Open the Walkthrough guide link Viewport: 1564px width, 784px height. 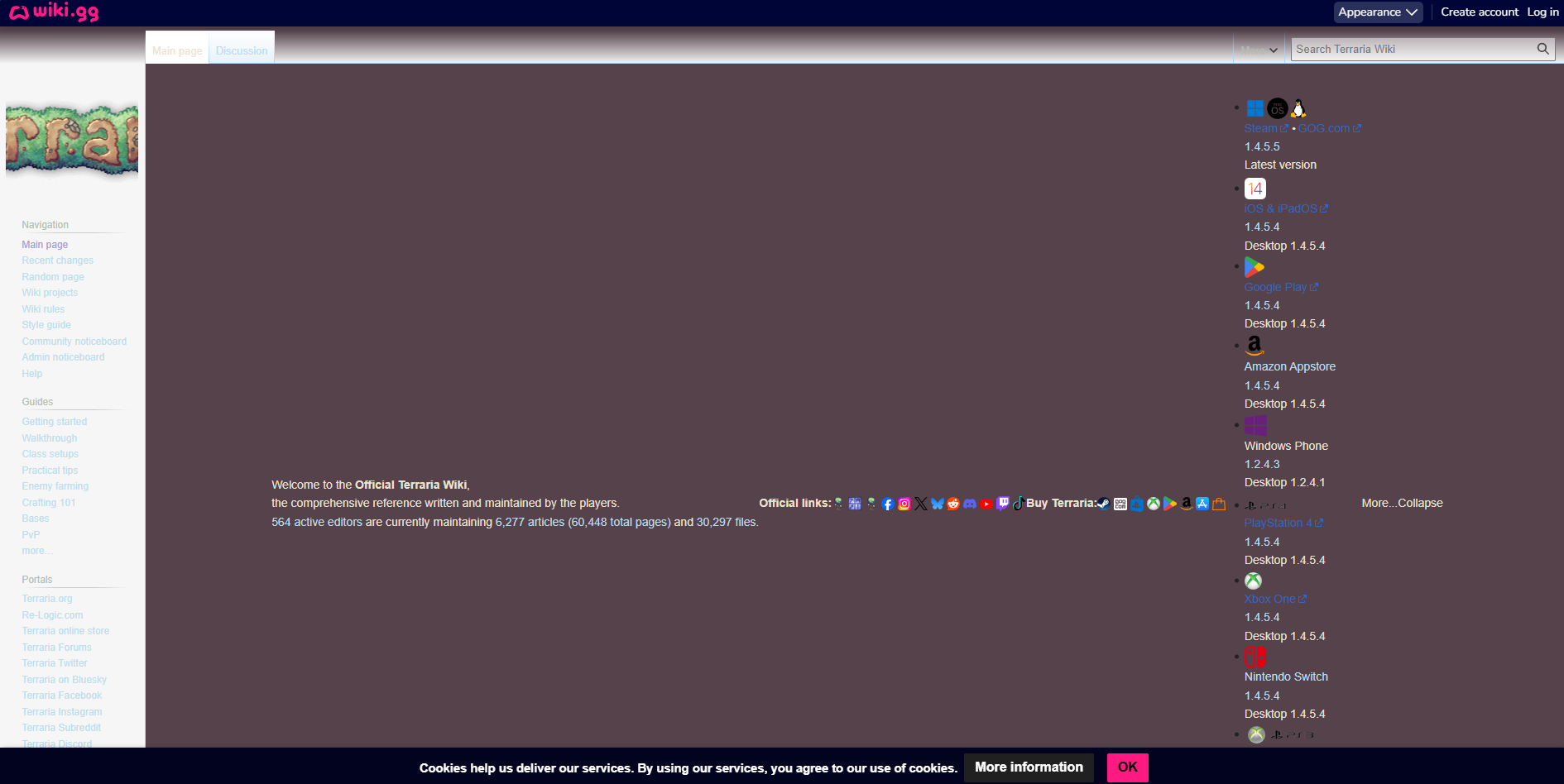coord(50,438)
